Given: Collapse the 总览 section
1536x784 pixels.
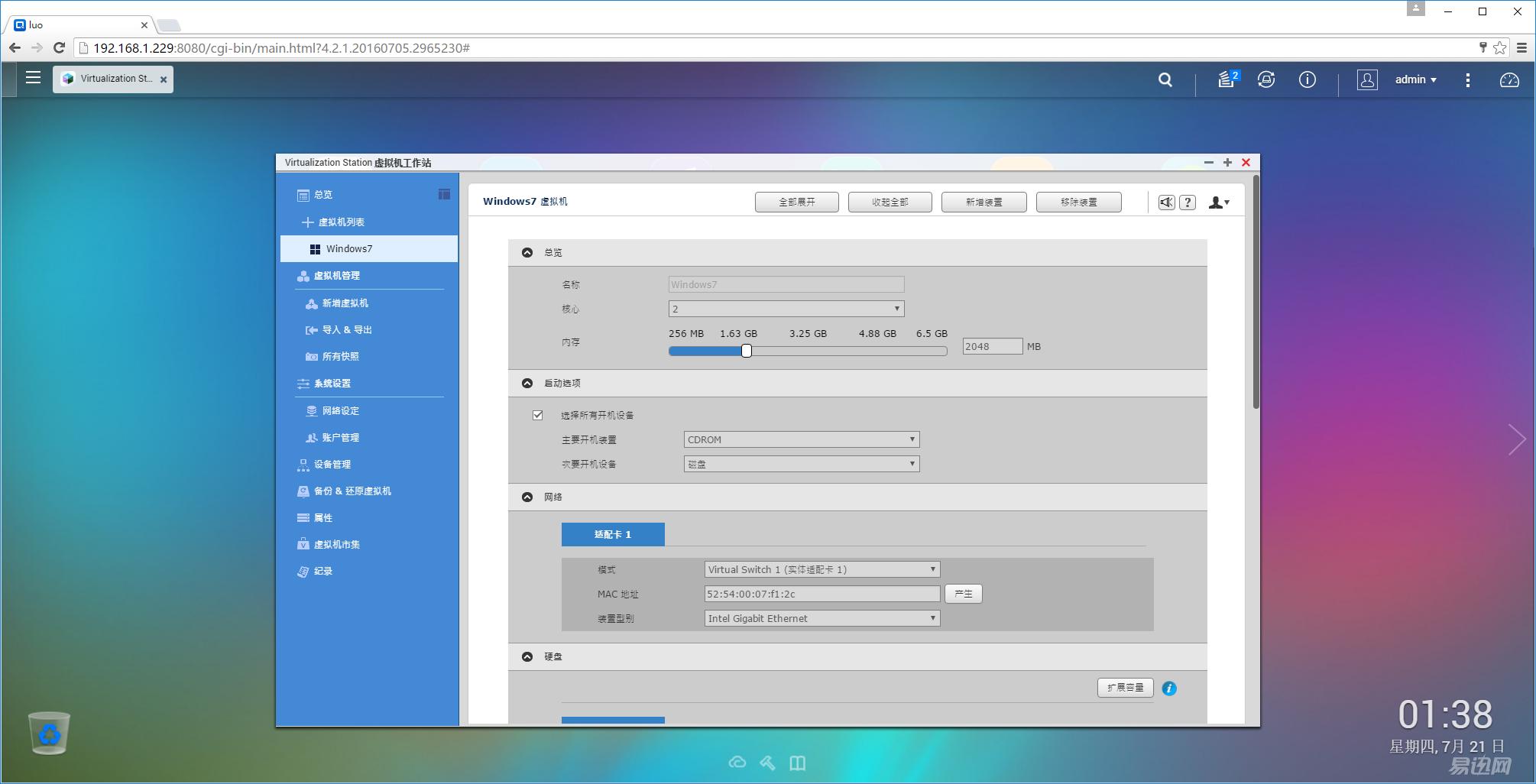Looking at the screenshot, I should click(527, 253).
